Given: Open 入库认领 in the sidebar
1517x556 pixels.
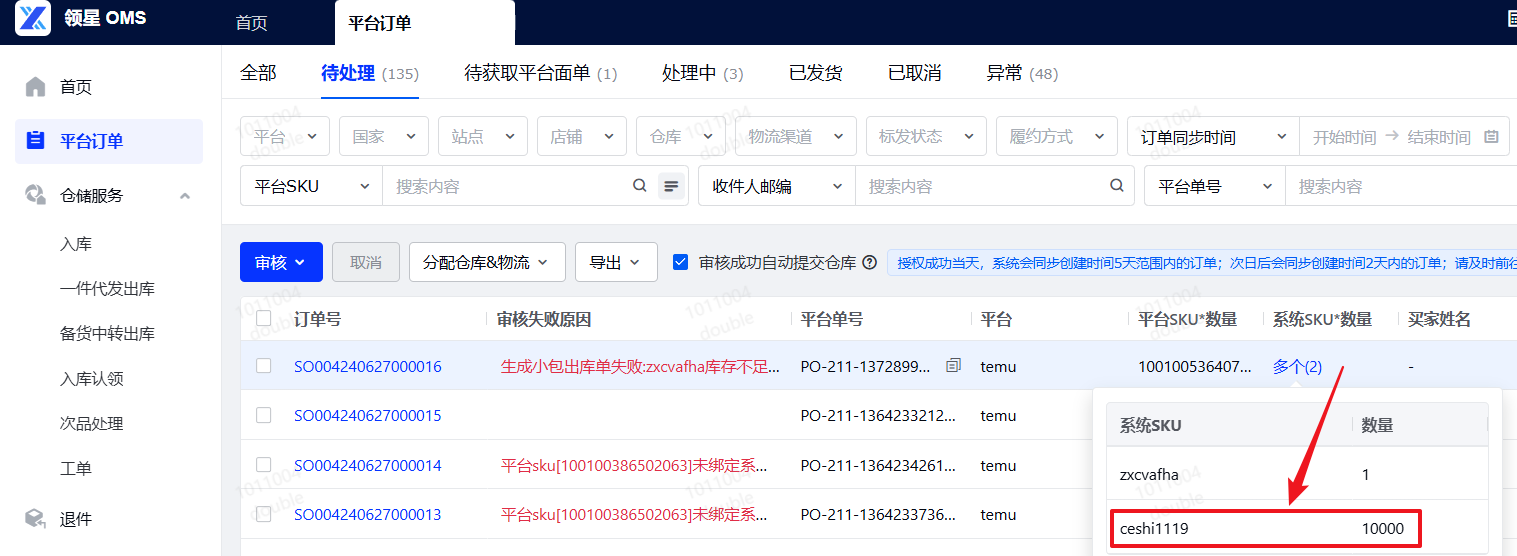Looking at the screenshot, I should click(x=92, y=379).
